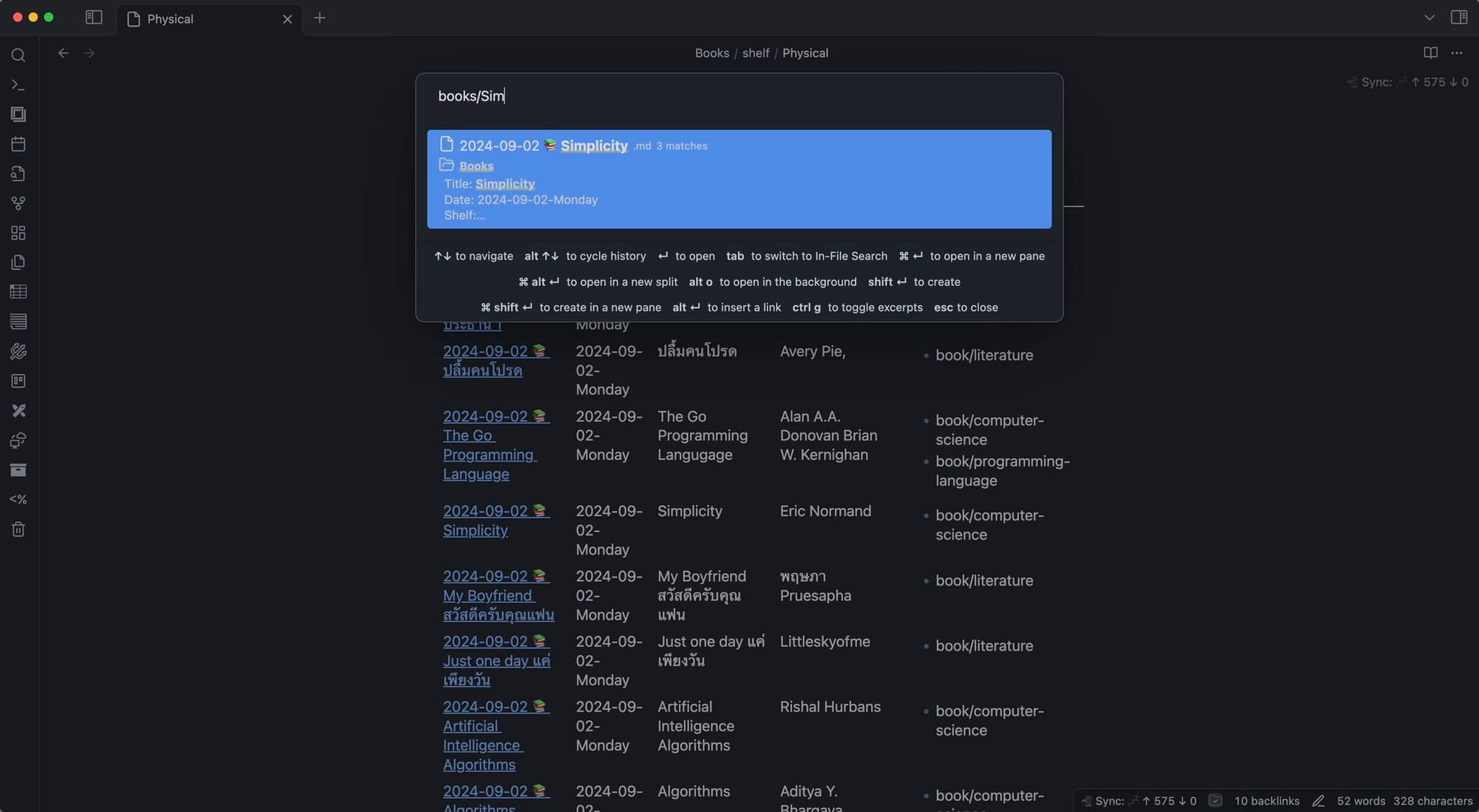The width and height of the screenshot is (1479, 812).
Task: Click the green checkmark status bar icon
Action: pyautogui.click(x=1216, y=801)
